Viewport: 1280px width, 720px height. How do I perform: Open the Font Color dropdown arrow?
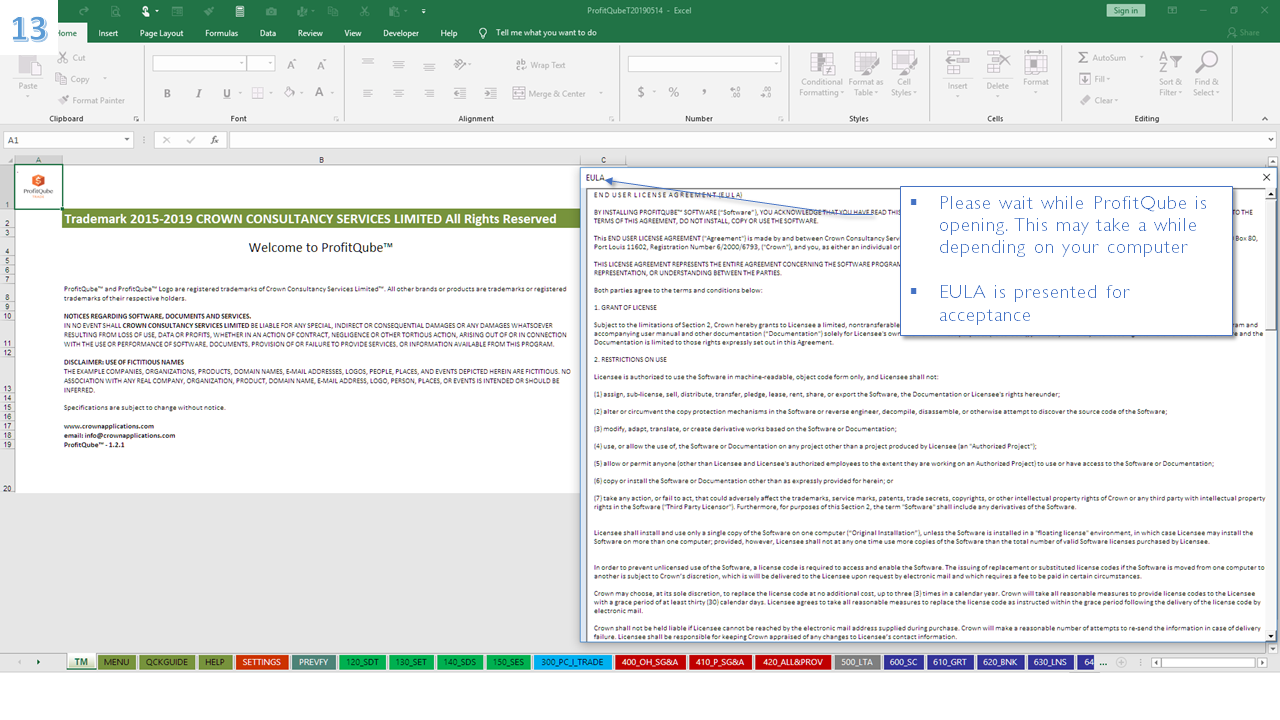[x=332, y=93]
